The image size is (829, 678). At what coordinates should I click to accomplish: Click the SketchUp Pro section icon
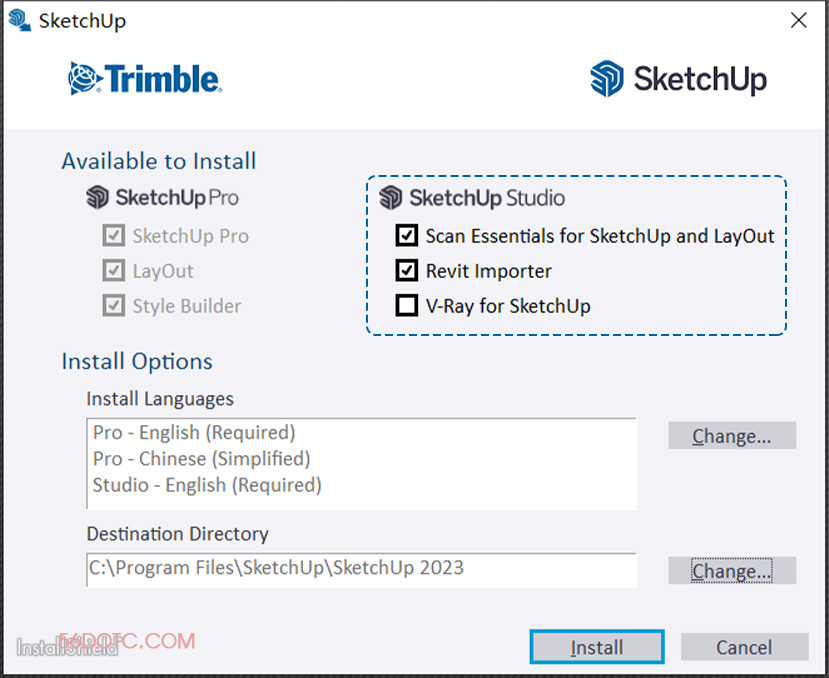[x=97, y=197]
